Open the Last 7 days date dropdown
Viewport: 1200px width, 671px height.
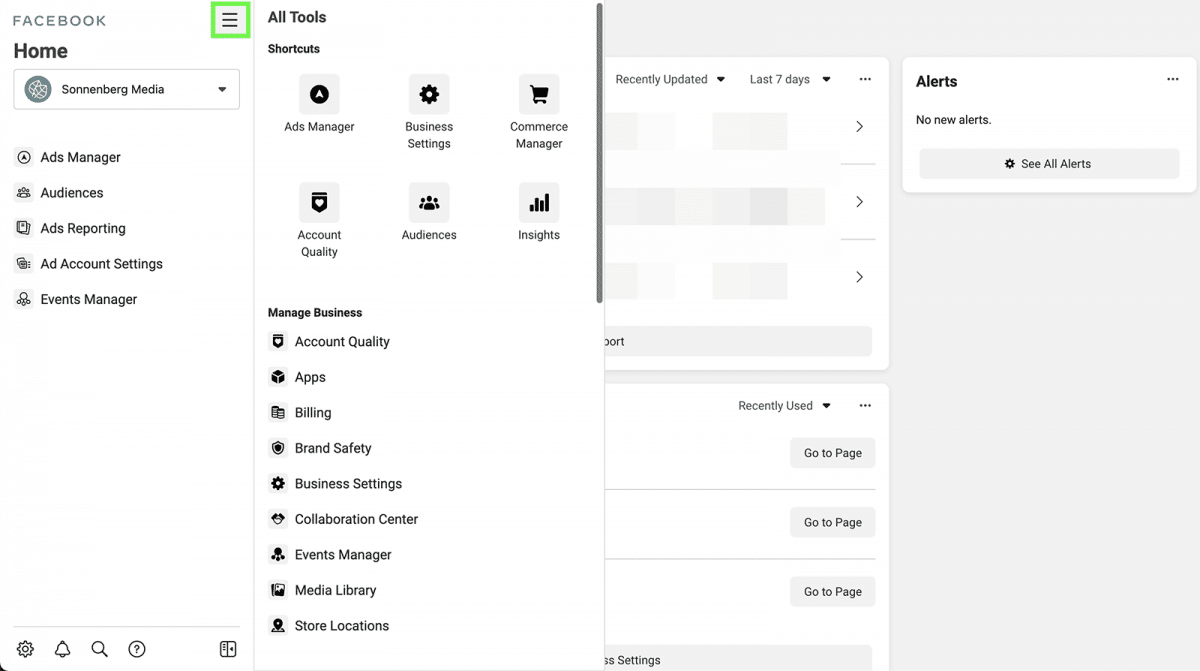click(x=790, y=80)
